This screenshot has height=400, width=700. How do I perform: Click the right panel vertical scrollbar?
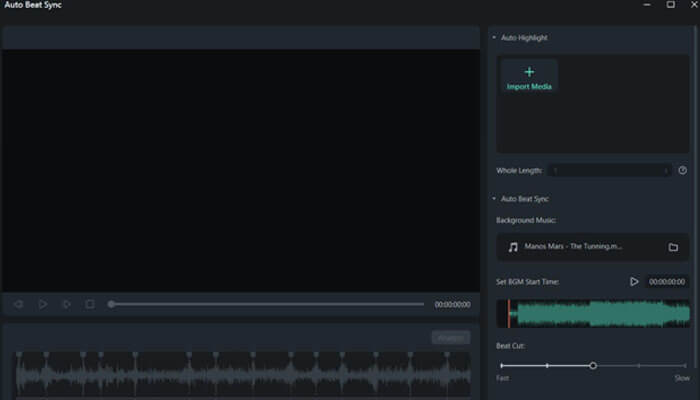pyautogui.click(x=695, y=196)
